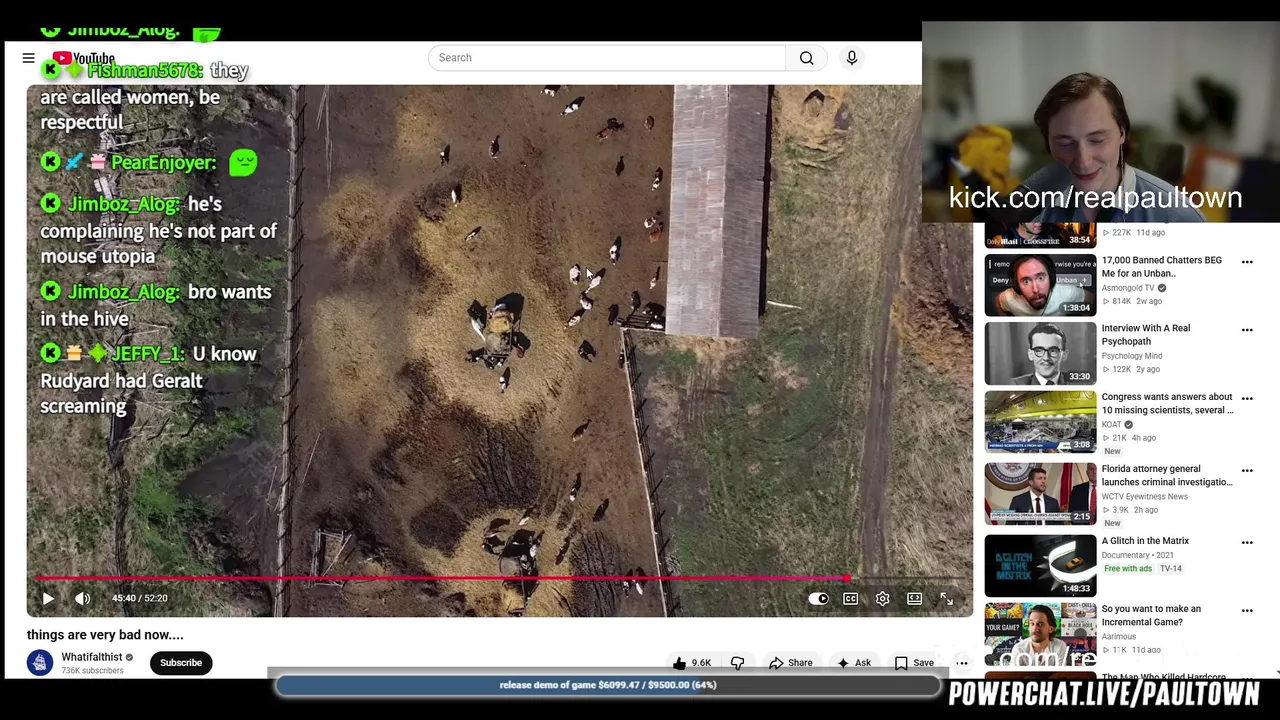Open the YouTube hamburger guide menu
This screenshot has width=1280, height=720.
[29, 58]
